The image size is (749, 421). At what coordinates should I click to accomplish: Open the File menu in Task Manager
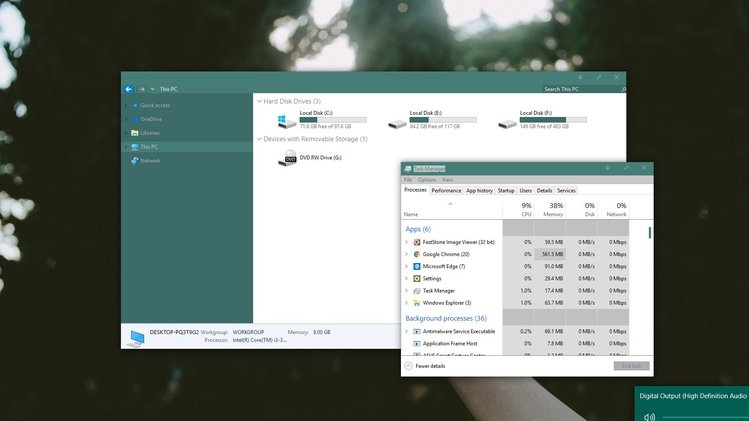click(407, 180)
